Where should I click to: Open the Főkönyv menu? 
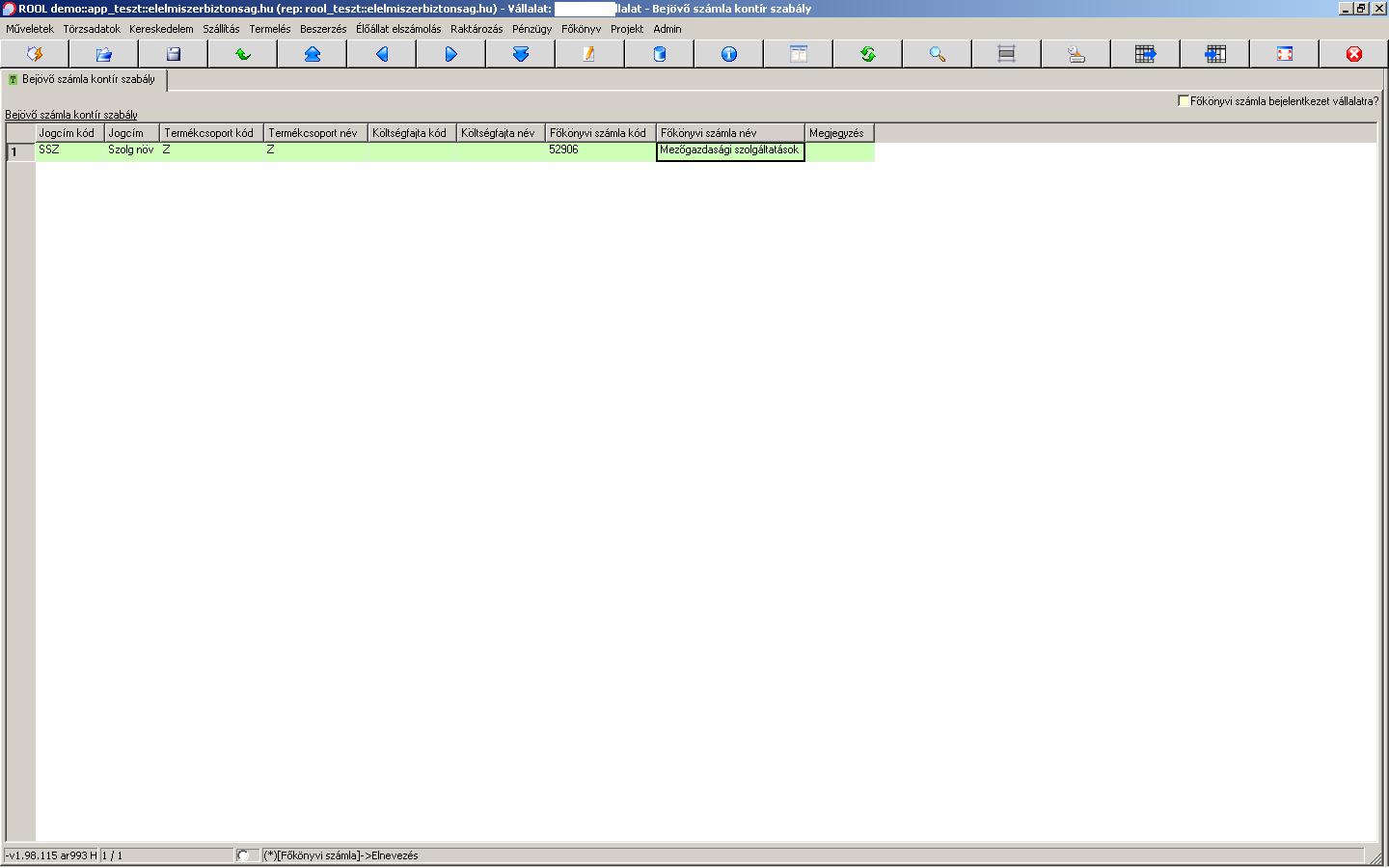[581, 29]
